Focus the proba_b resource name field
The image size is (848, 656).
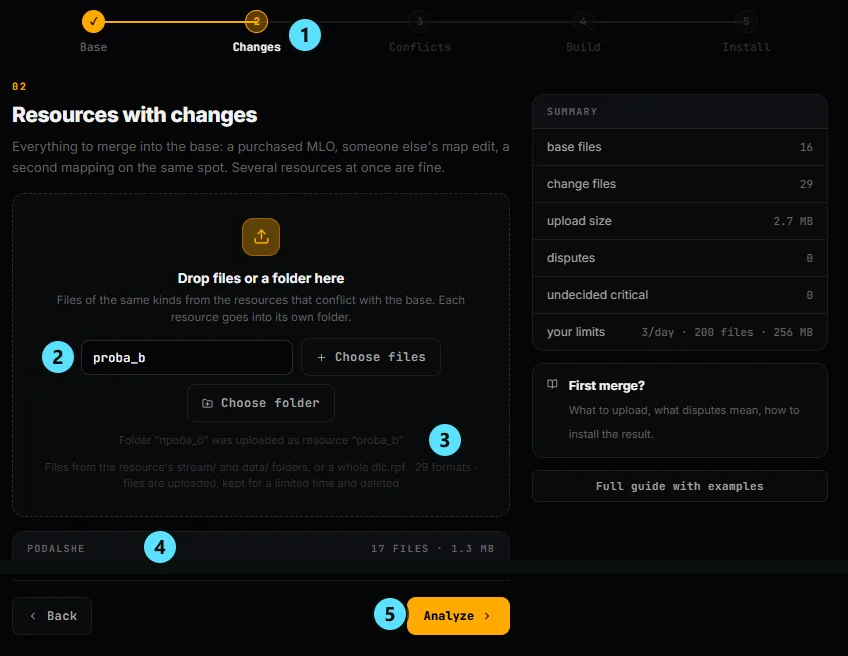[187, 357]
